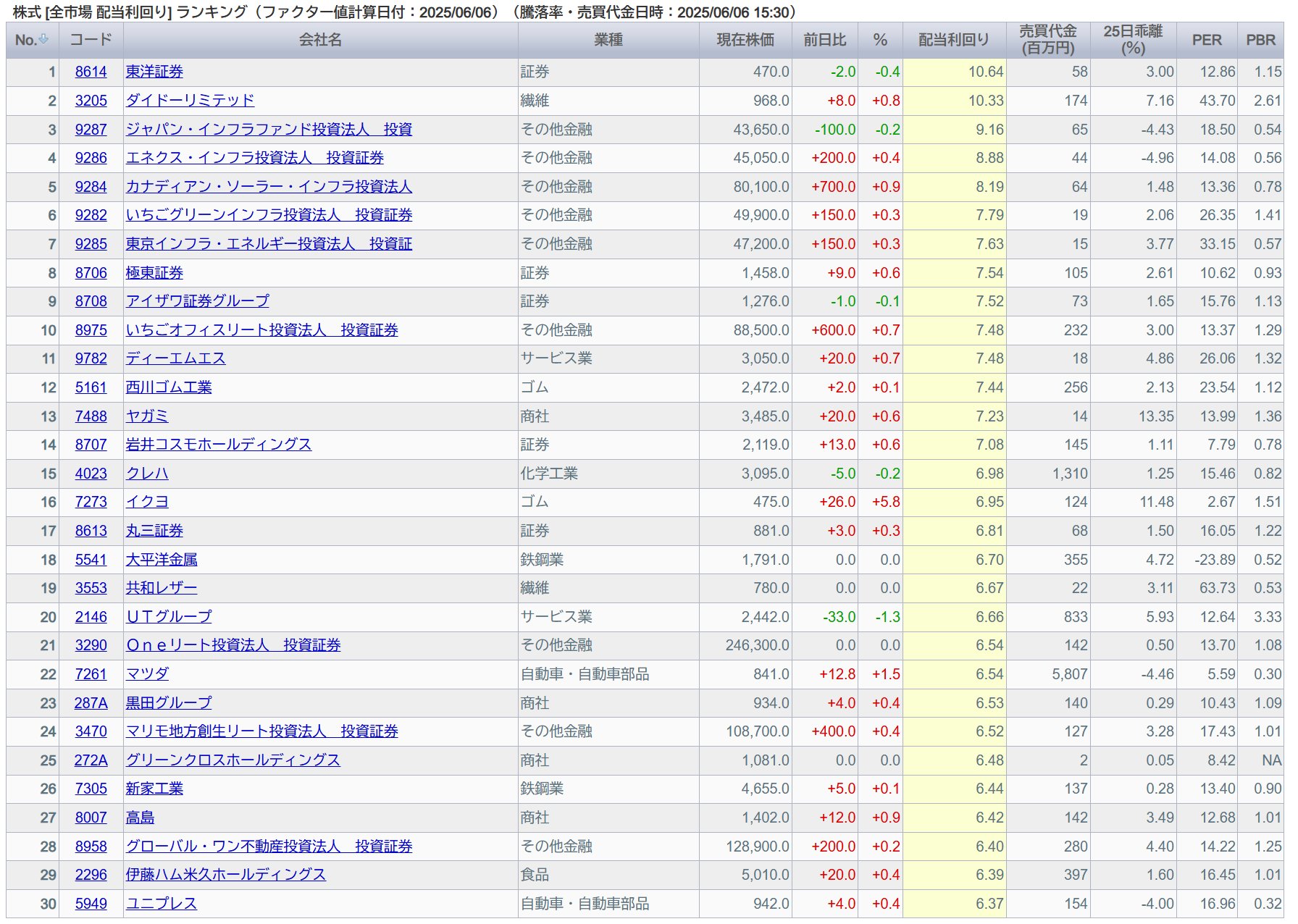The height and width of the screenshot is (924, 1298).
Task: Open ダイドーリミテッド company link
Action: 190,100
